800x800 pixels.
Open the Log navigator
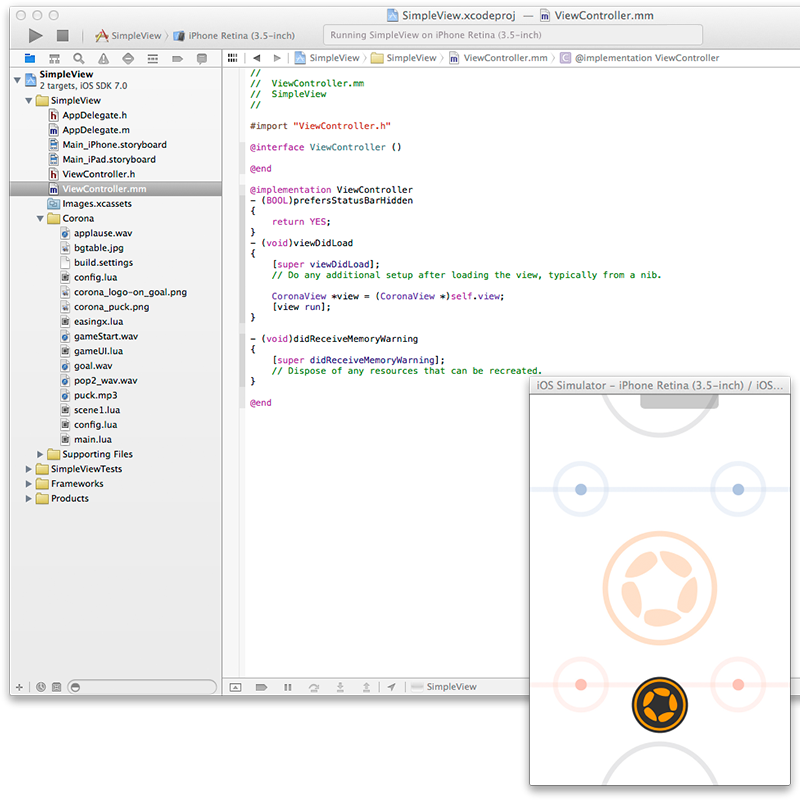click(202, 58)
